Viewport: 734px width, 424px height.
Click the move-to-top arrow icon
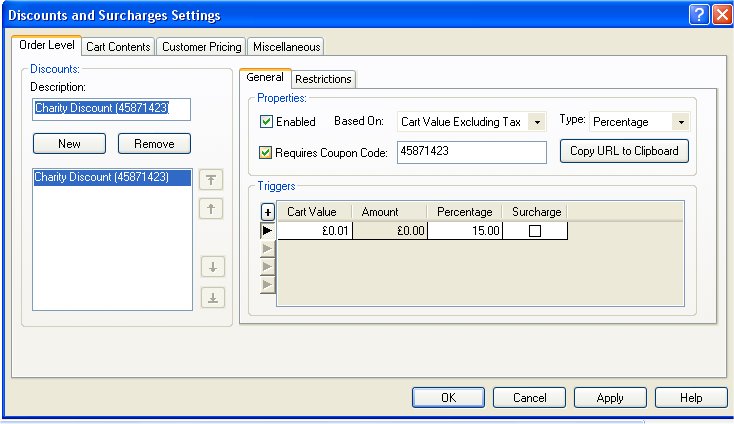212,180
